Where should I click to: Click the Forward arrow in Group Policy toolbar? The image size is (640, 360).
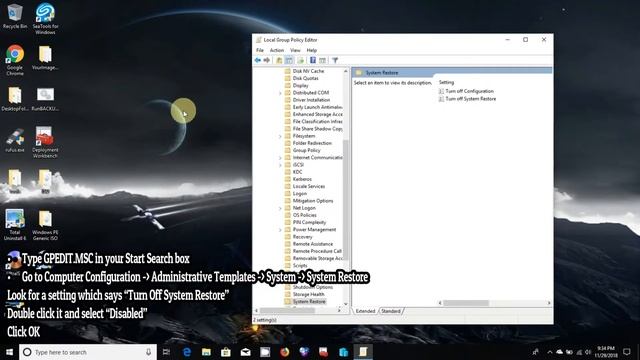pos(267,60)
